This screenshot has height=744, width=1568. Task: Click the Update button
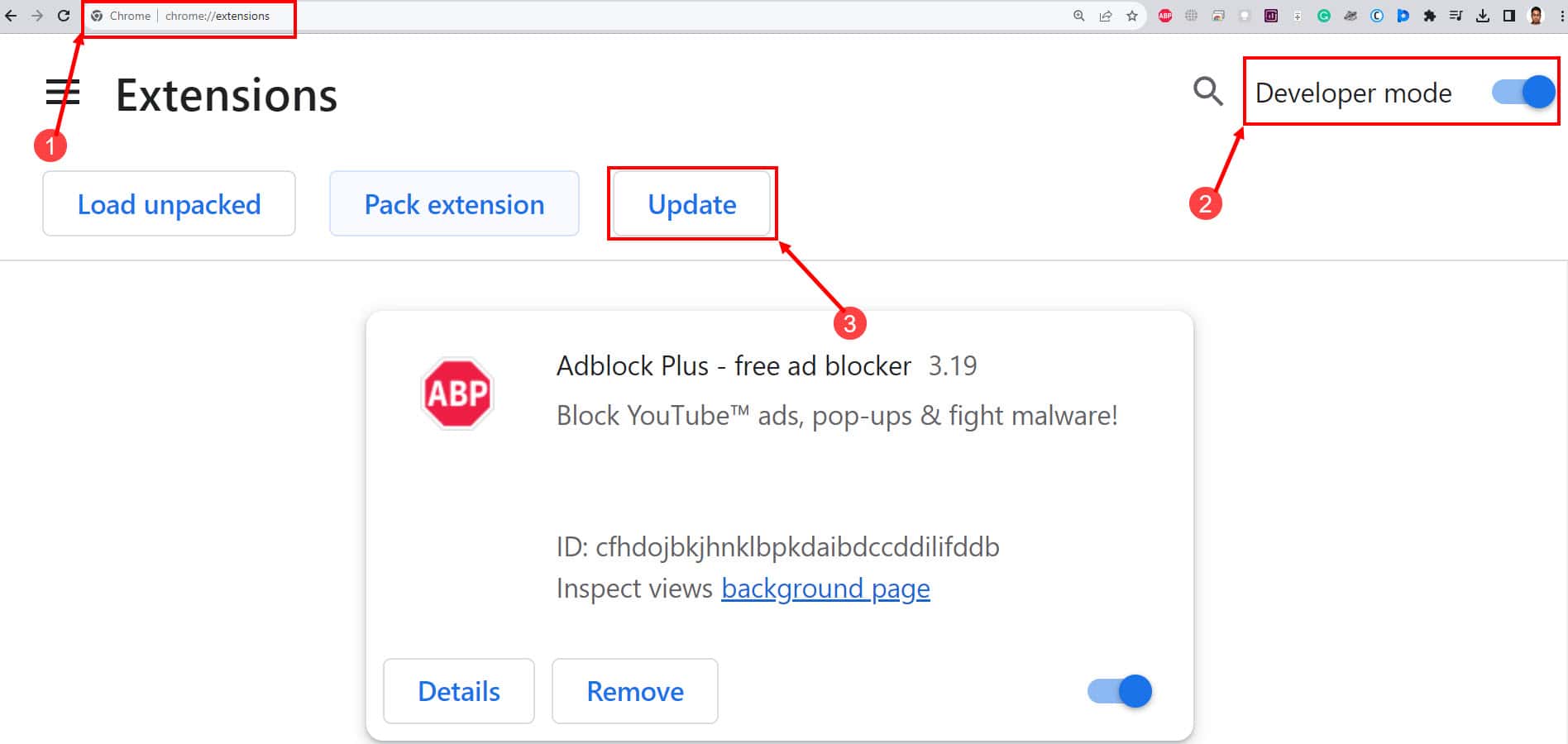click(692, 203)
